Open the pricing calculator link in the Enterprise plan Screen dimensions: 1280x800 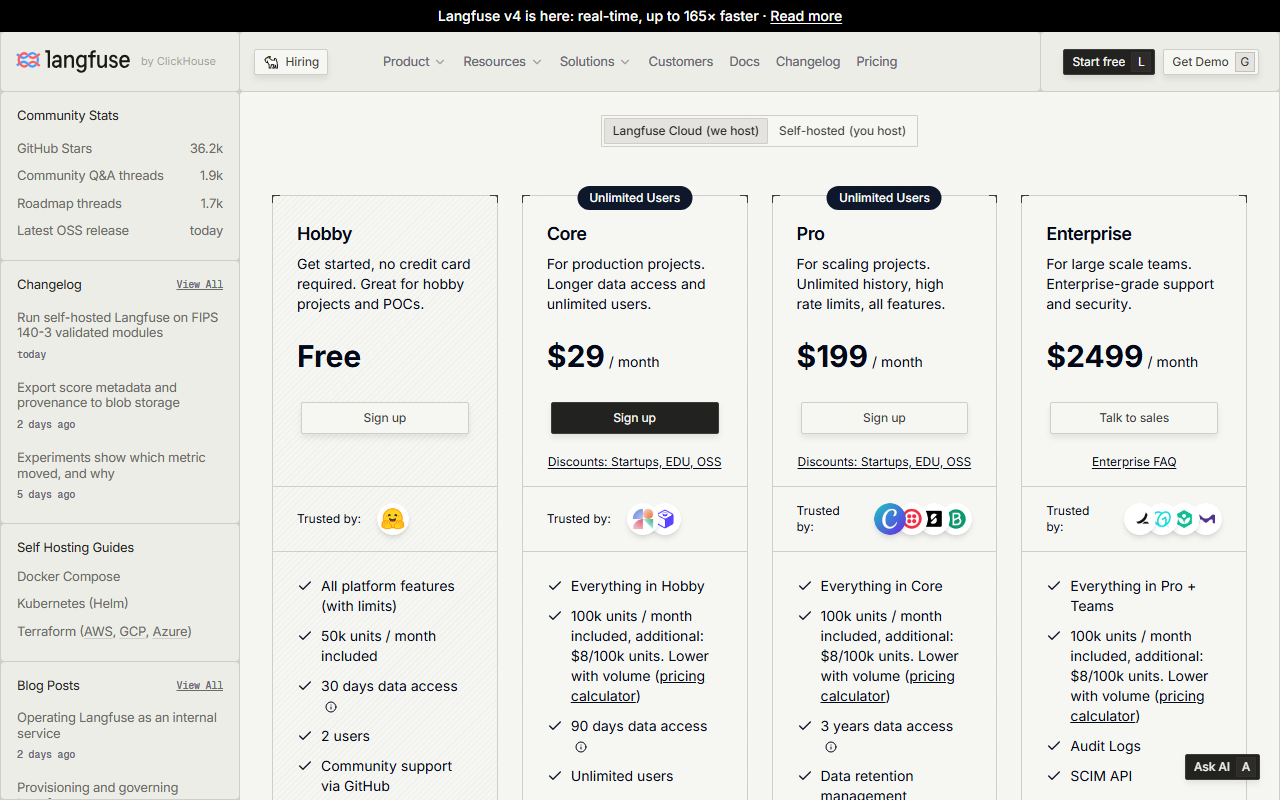[1138, 706]
